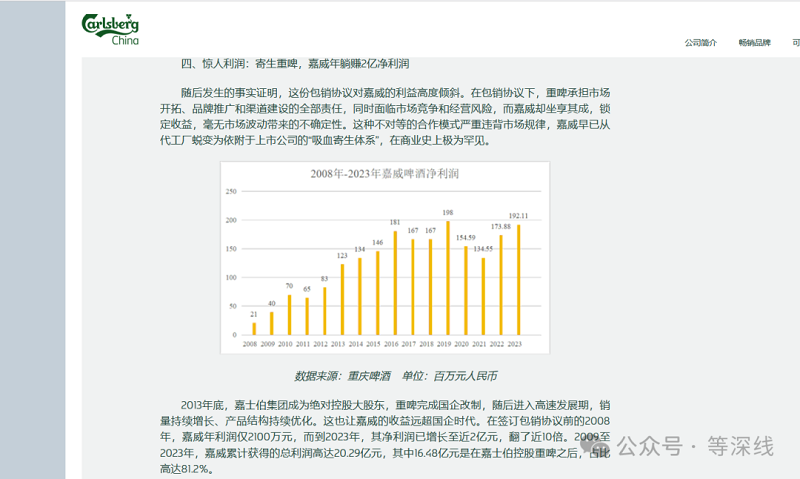The width and height of the screenshot is (800, 479).
Task: Click the Carlsberg China logo
Action: (110, 30)
